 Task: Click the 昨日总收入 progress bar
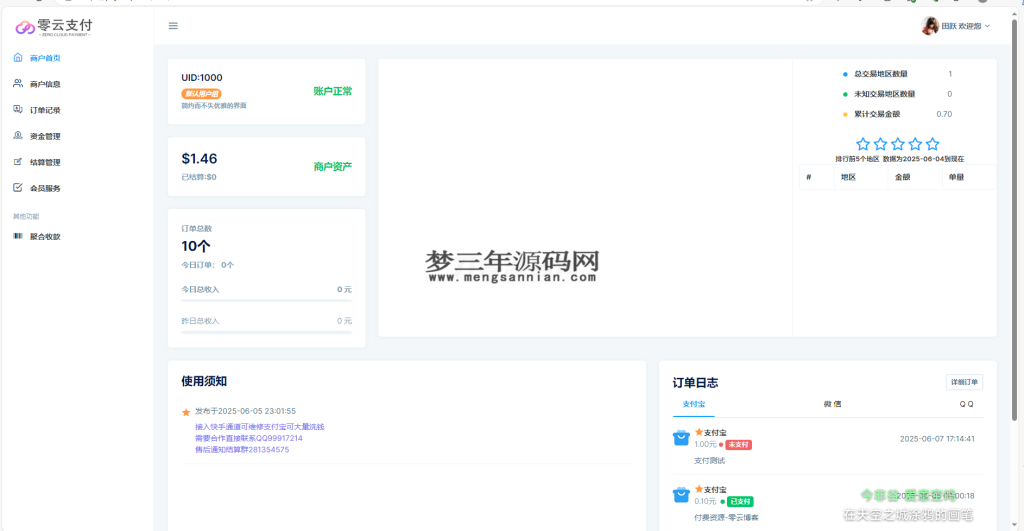coord(266,332)
